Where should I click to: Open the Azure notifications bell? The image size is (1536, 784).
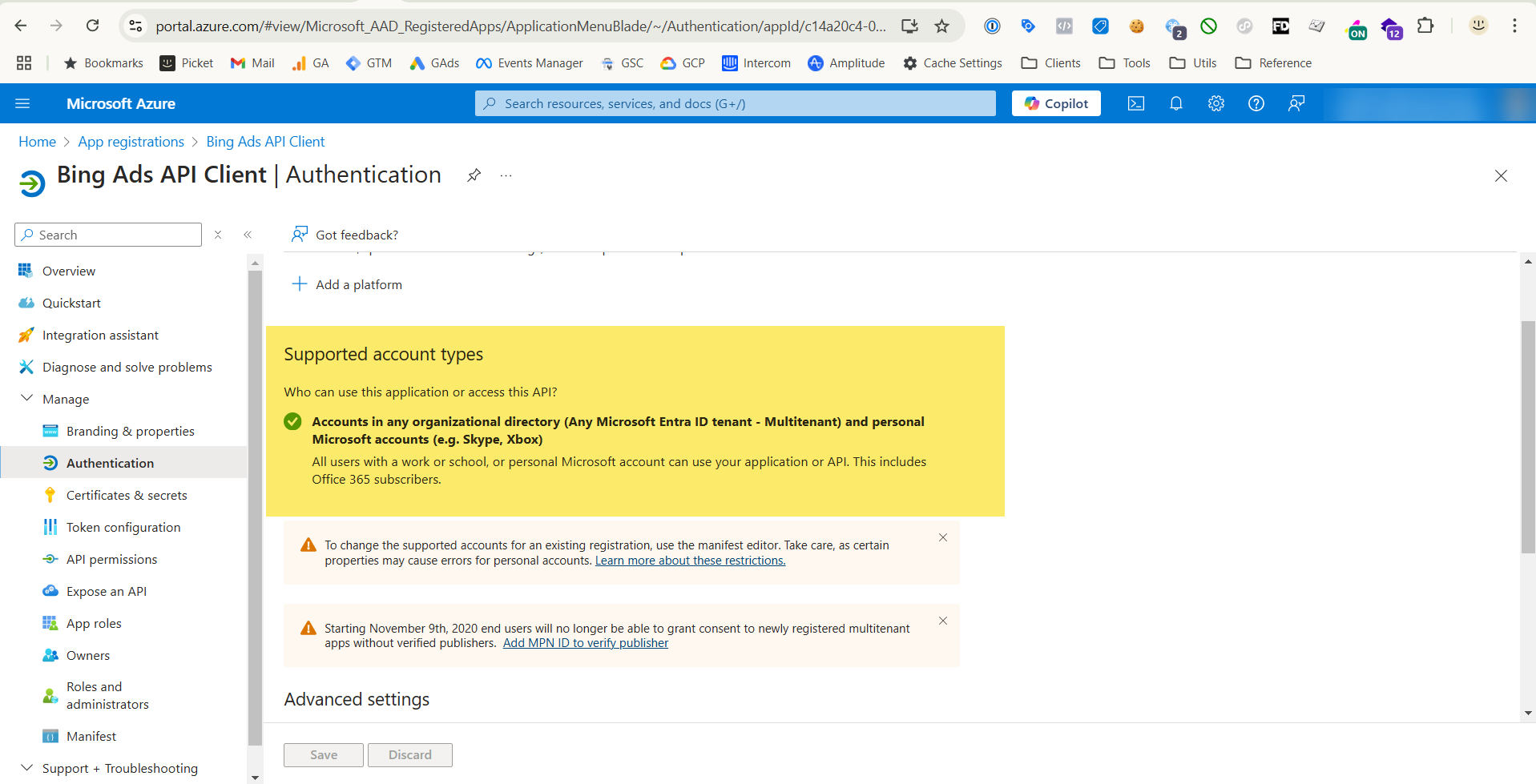pyautogui.click(x=1176, y=103)
